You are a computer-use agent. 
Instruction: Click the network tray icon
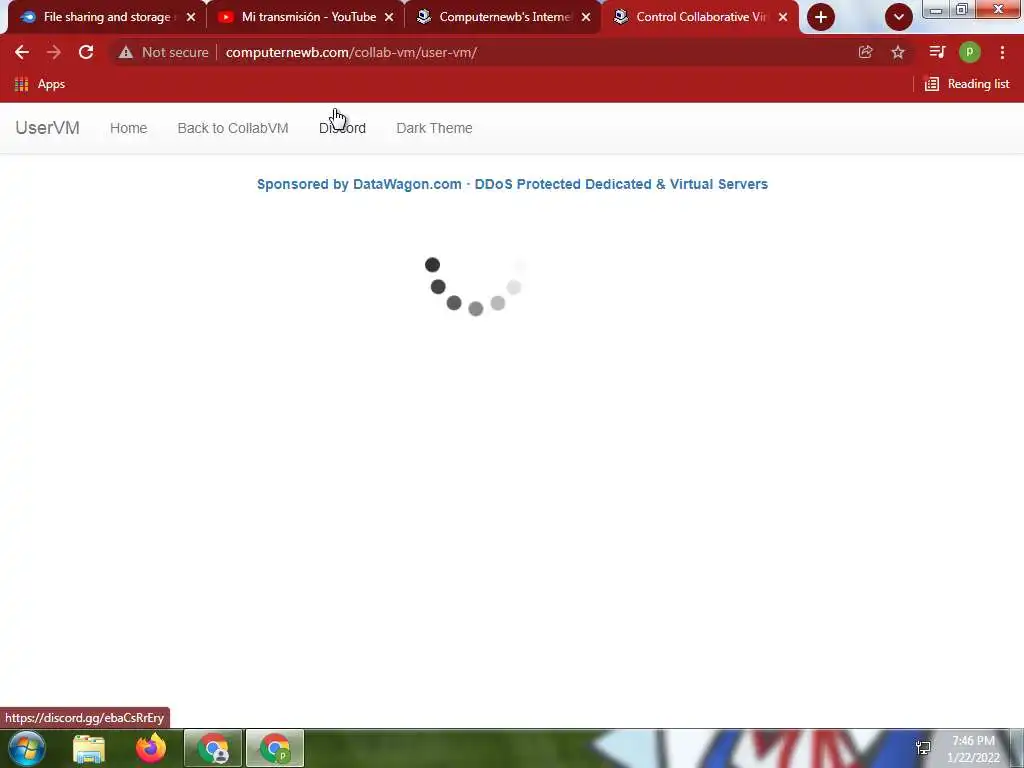(x=923, y=748)
